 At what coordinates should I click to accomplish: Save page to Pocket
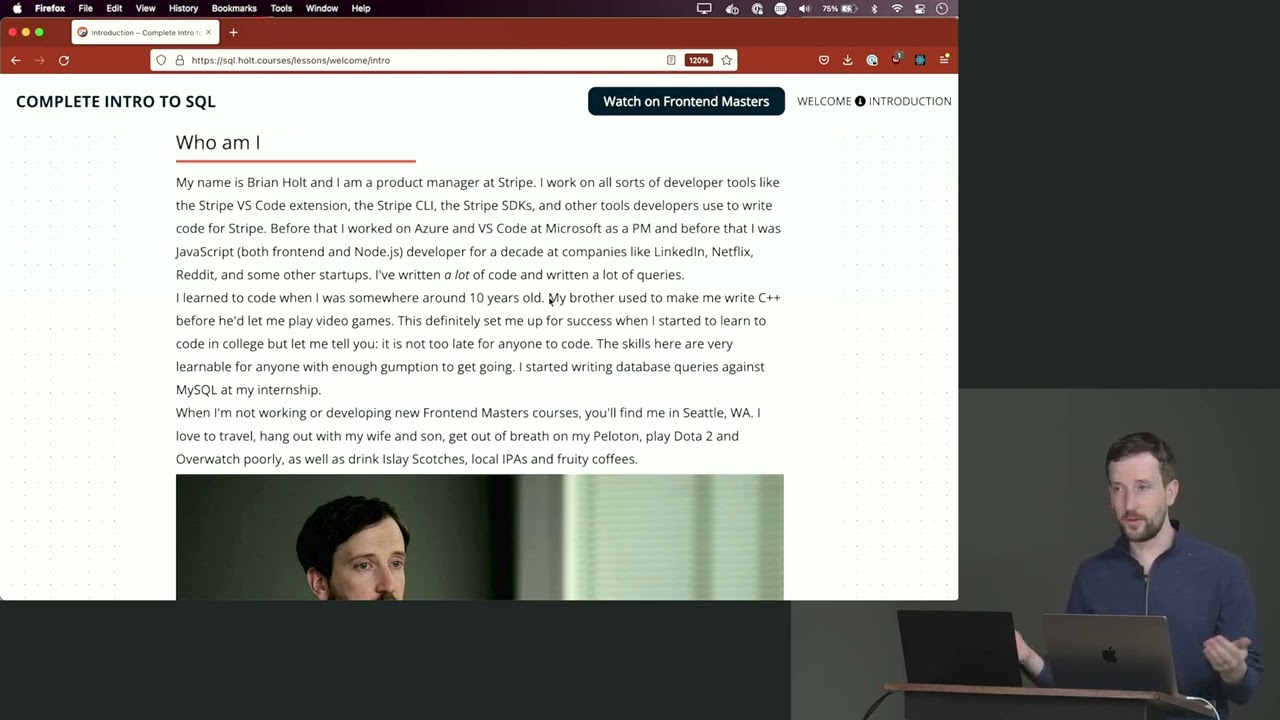pyautogui.click(x=824, y=60)
